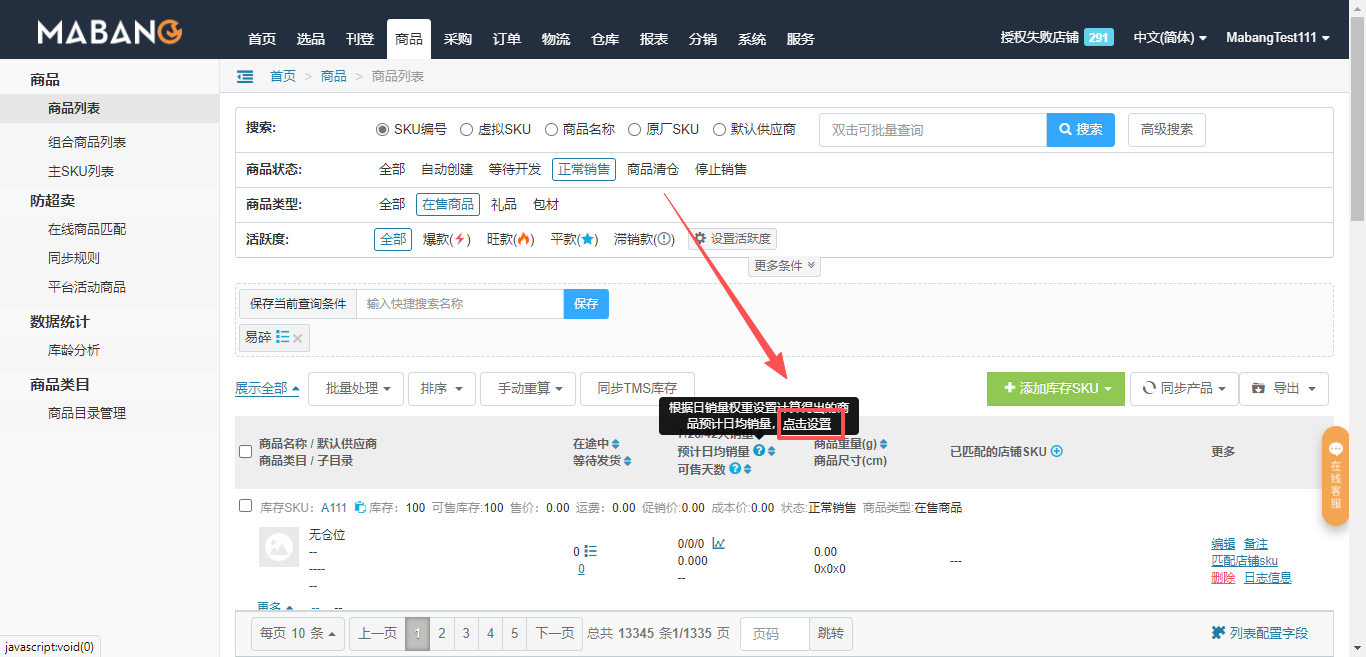Screen dimensions: 1366x657
Task: Click the help icon beside 预计日均销量
Action: (759, 451)
